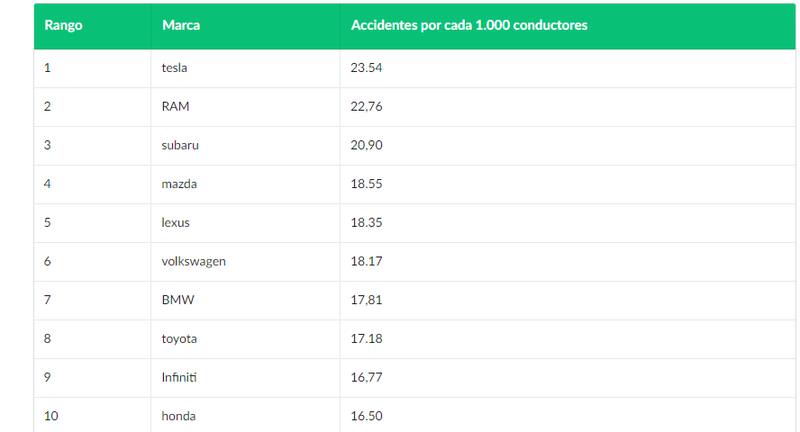
Task: Select the honda brand cell
Action: (x=178, y=416)
